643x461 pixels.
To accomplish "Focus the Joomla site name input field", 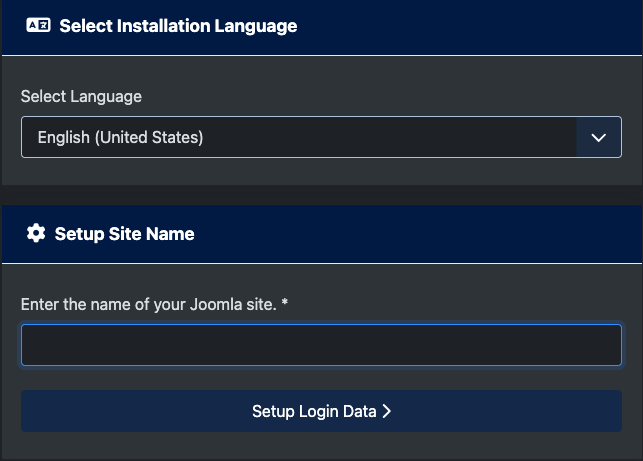I will pos(321,345).
